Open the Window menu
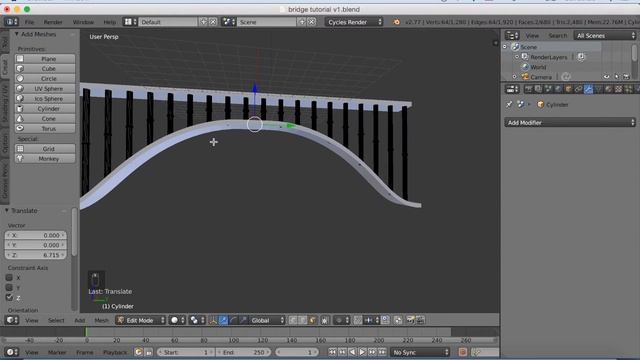Screen dimensions: 640x360 [83, 22]
